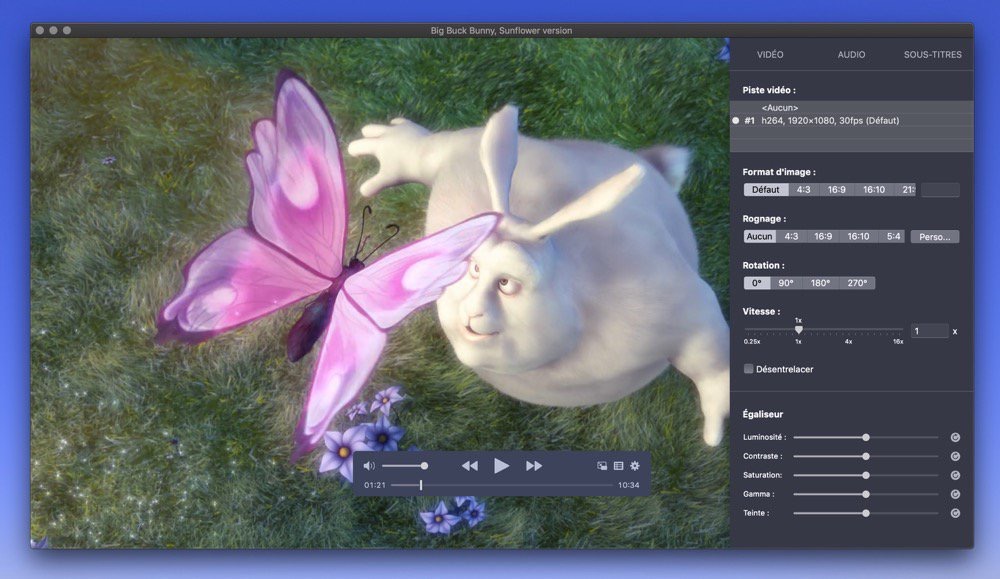Click the window title Big Buck Bunny

[x=501, y=30]
